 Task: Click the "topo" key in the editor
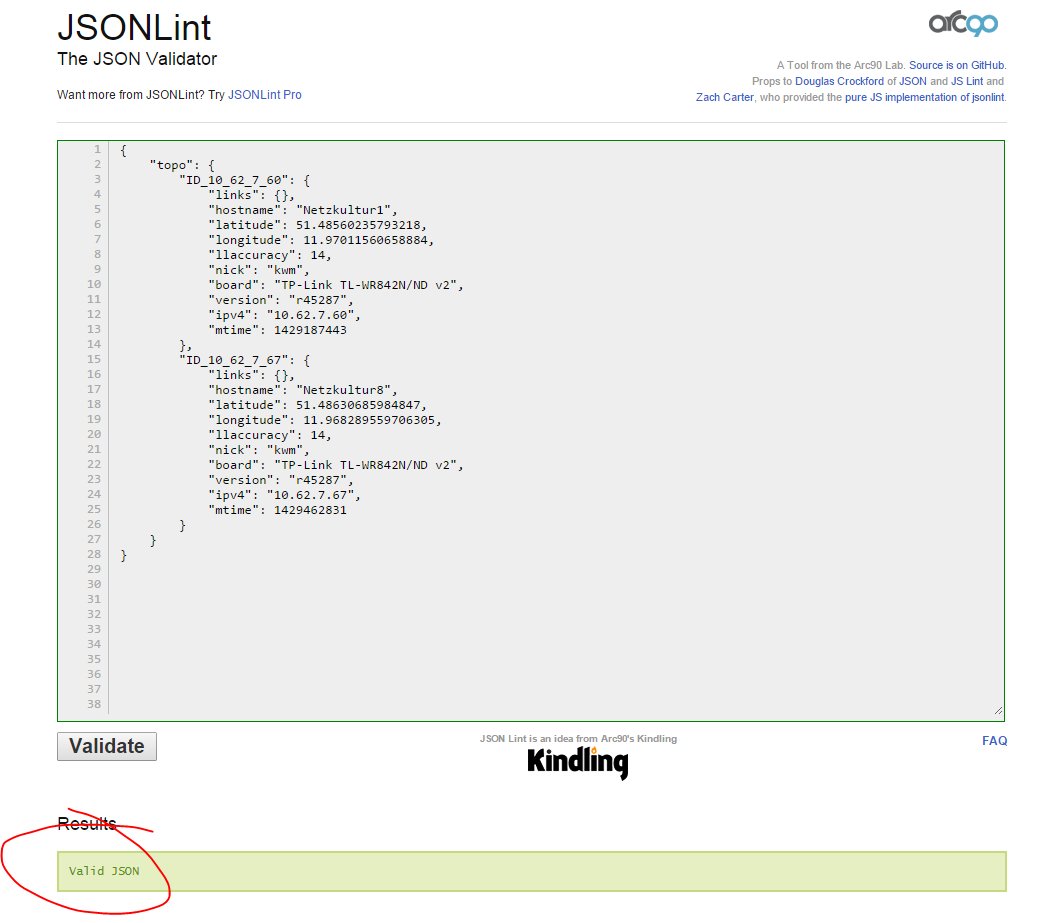[x=171, y=165]
